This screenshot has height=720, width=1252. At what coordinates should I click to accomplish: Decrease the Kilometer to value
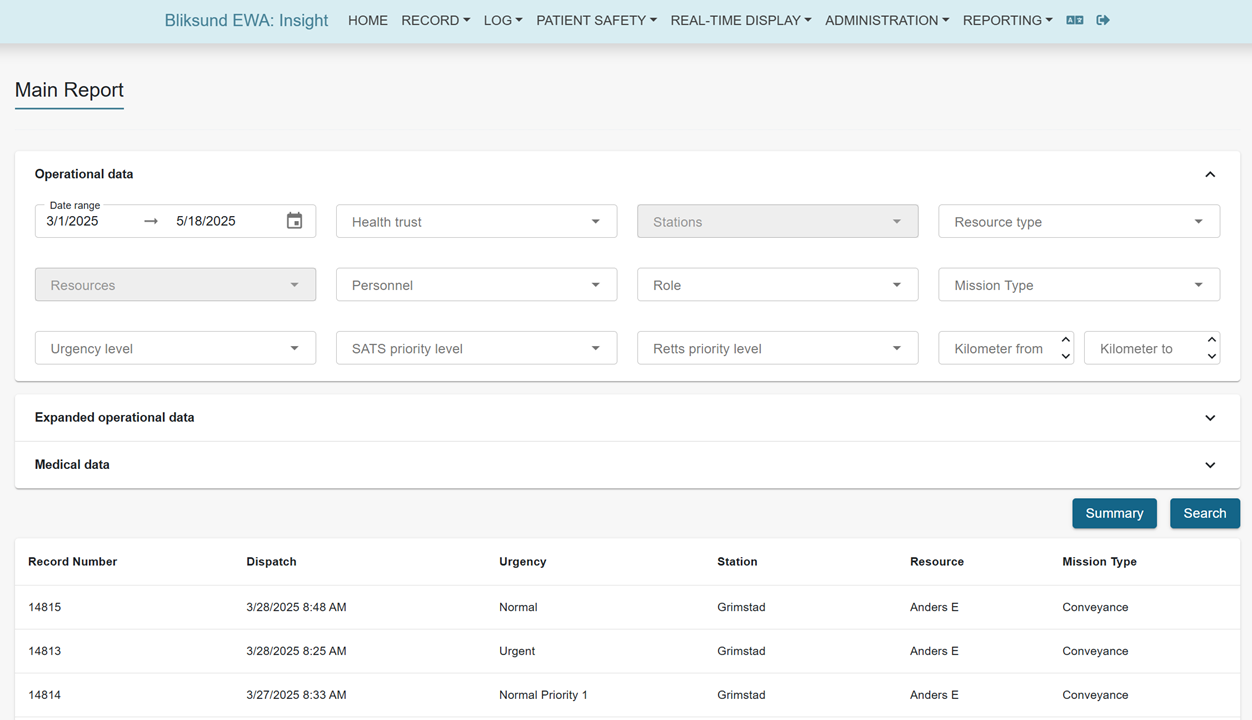point(1212,356)
